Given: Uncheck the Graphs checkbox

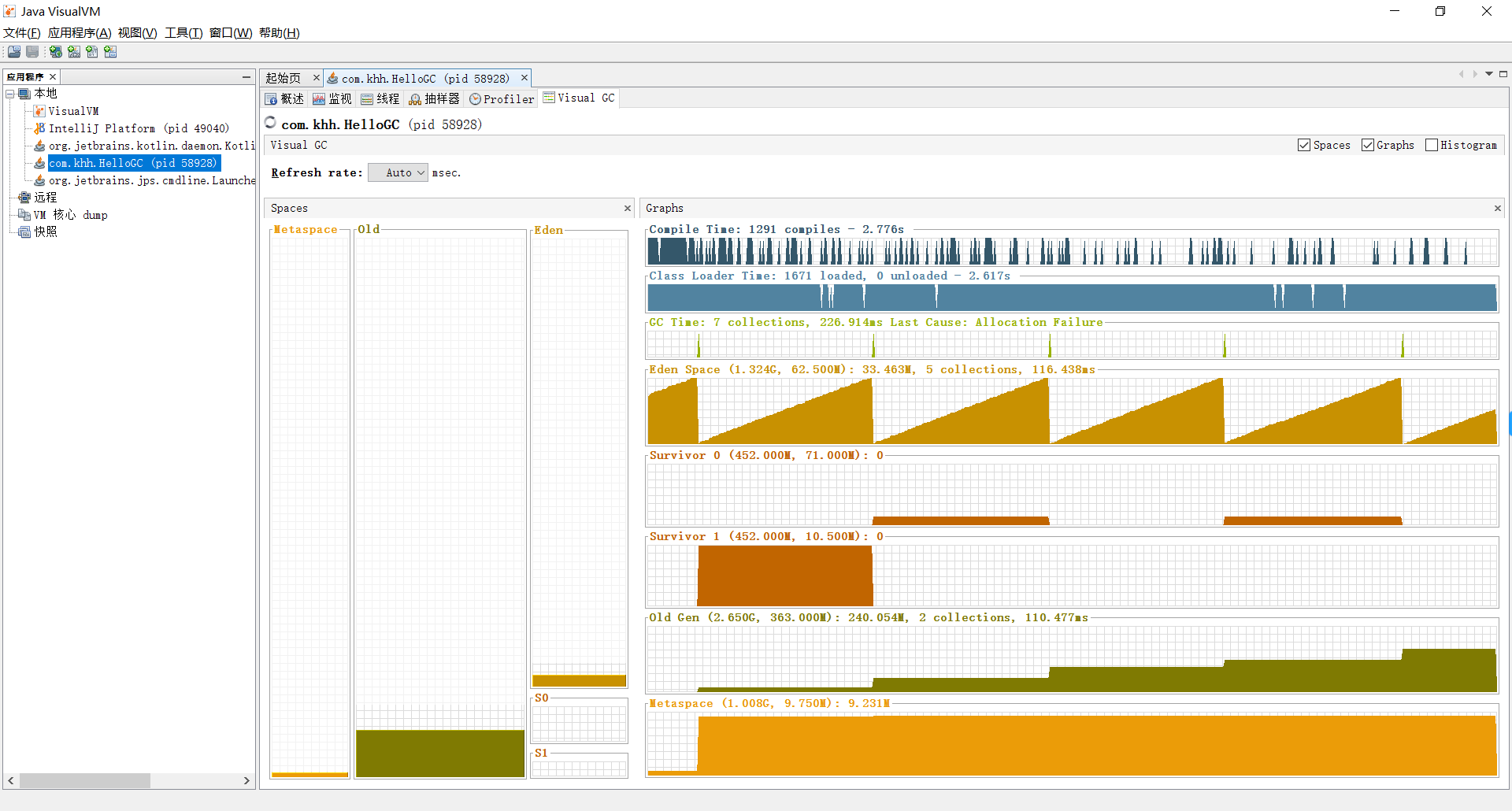Looking at the screenshot, I should pyautogui.click(x=1368, y=145).
